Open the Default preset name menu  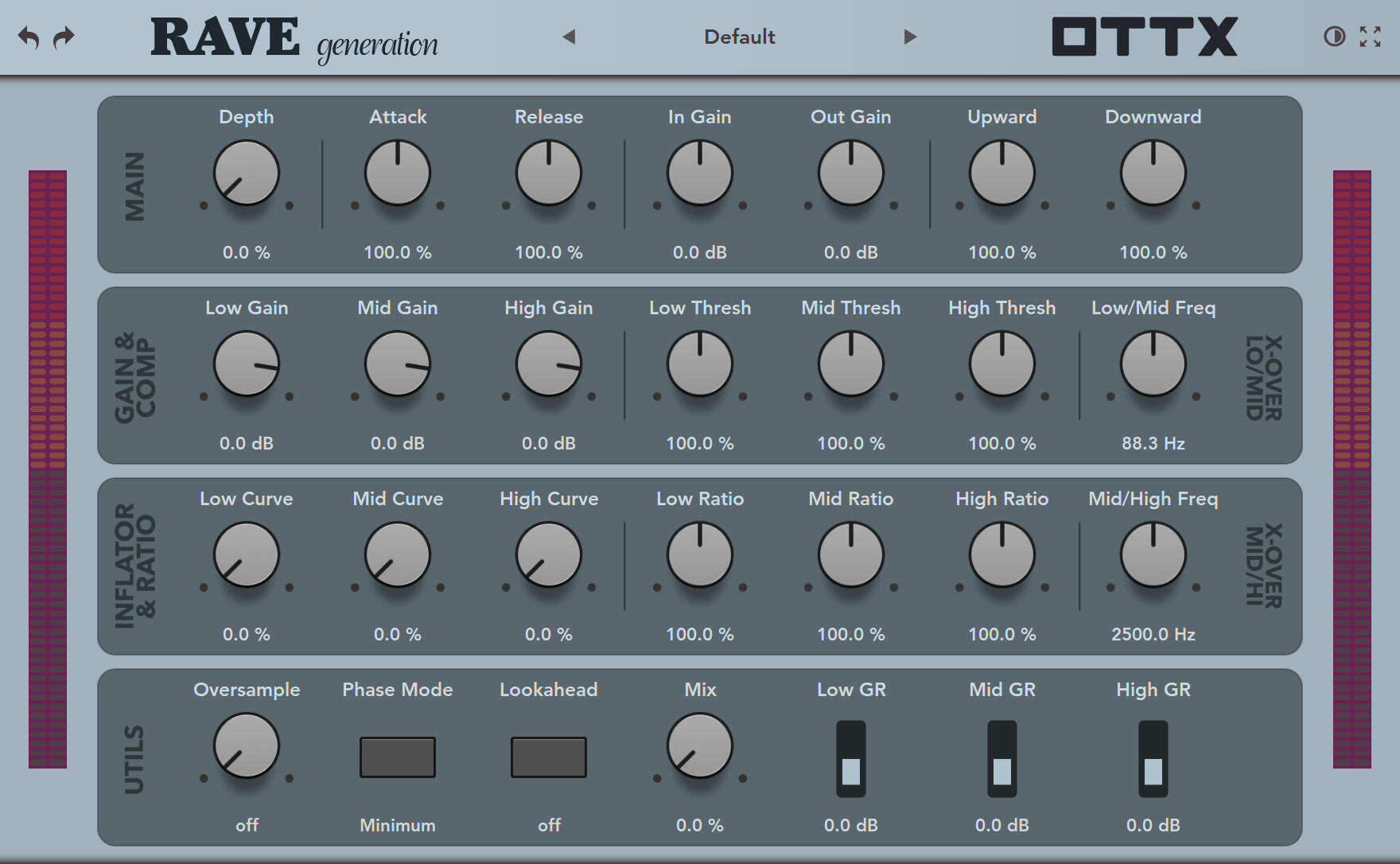(x=739, y=37)
